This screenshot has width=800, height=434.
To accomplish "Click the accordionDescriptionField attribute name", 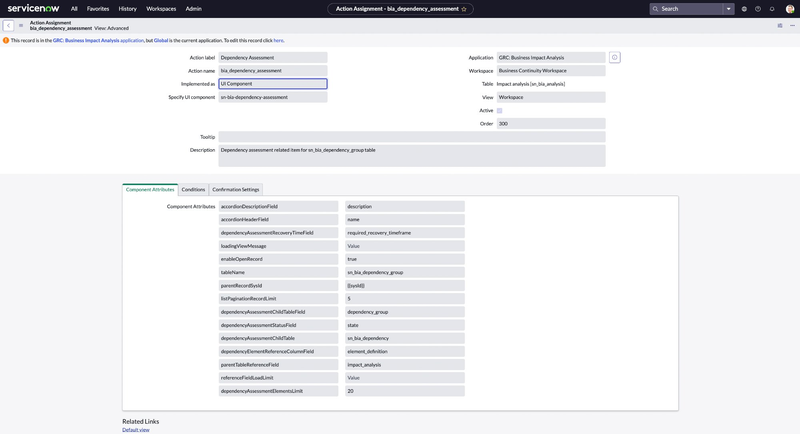I will click(278, 207).
